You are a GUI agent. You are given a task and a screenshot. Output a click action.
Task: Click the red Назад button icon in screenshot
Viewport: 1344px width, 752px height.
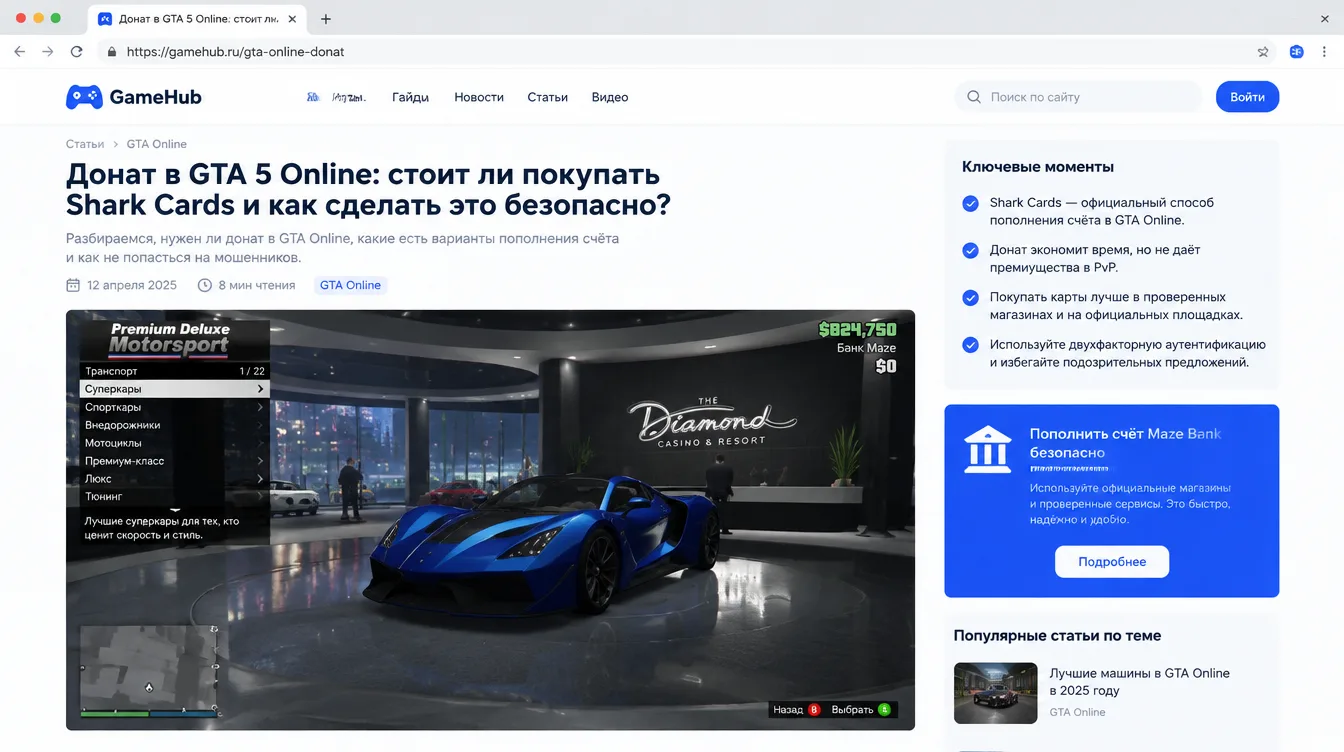point(814,710)
